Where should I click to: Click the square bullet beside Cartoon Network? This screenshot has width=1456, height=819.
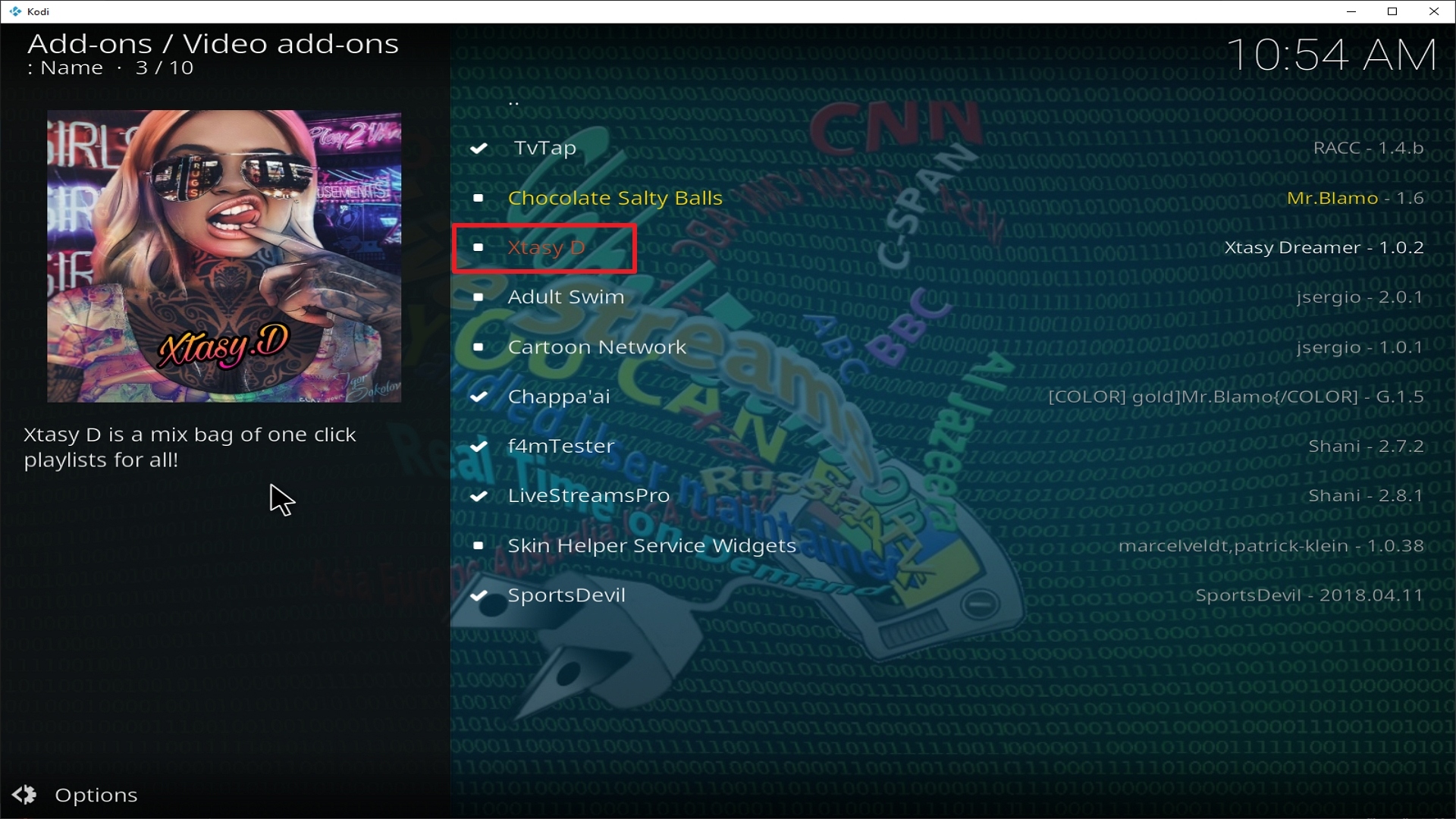coord(479,347)
